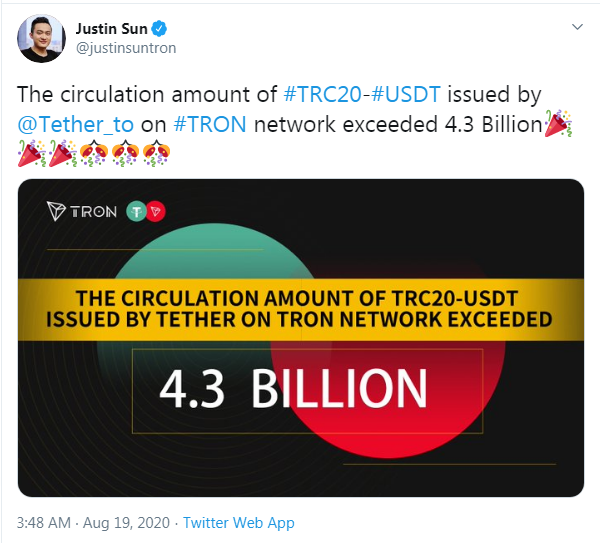Expand the tweet options chevron
The height and width of the screenshot is (543, 600).
click(577, 27)
